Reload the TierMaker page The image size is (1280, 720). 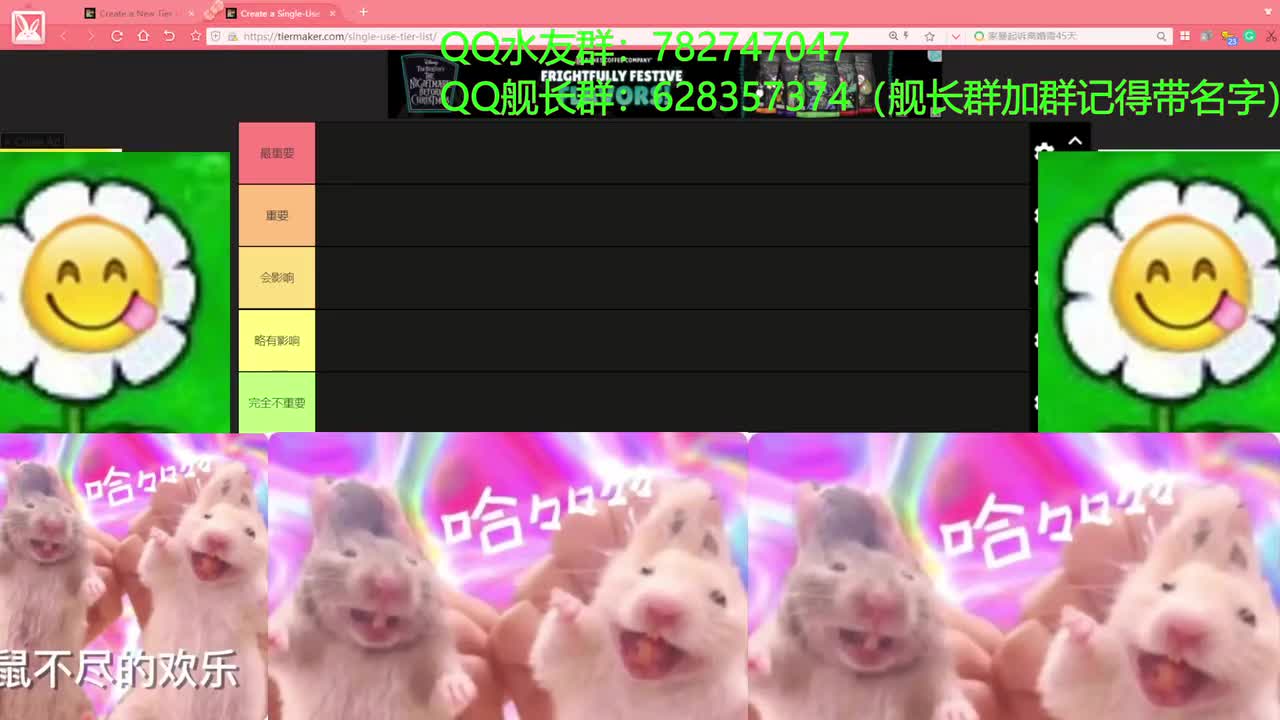tap(117, 36)
